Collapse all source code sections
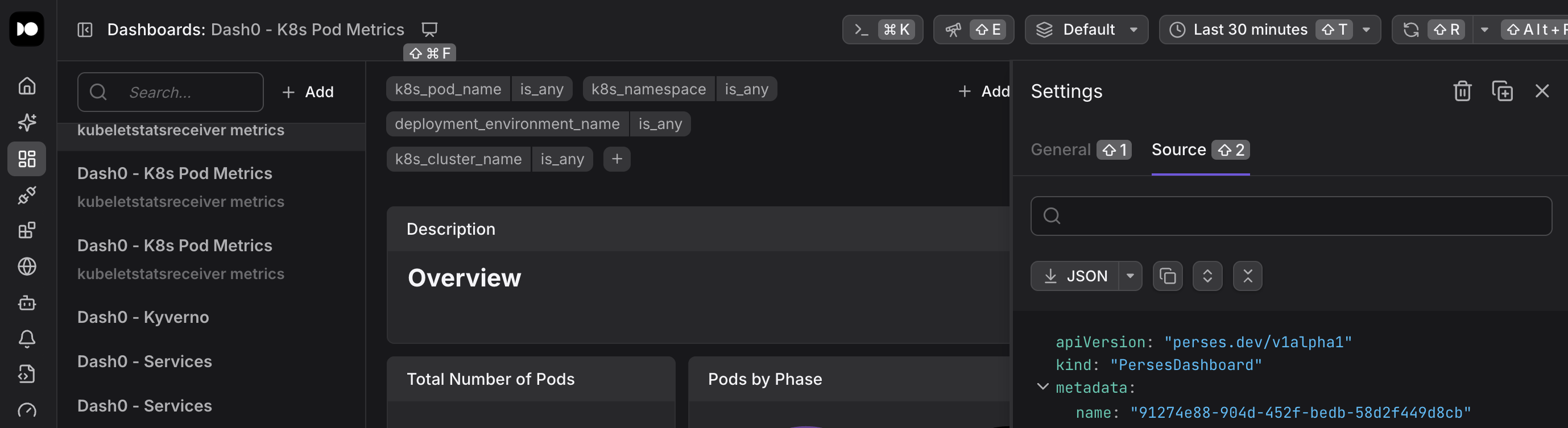1568x428 pixels. coord(1247,276)
